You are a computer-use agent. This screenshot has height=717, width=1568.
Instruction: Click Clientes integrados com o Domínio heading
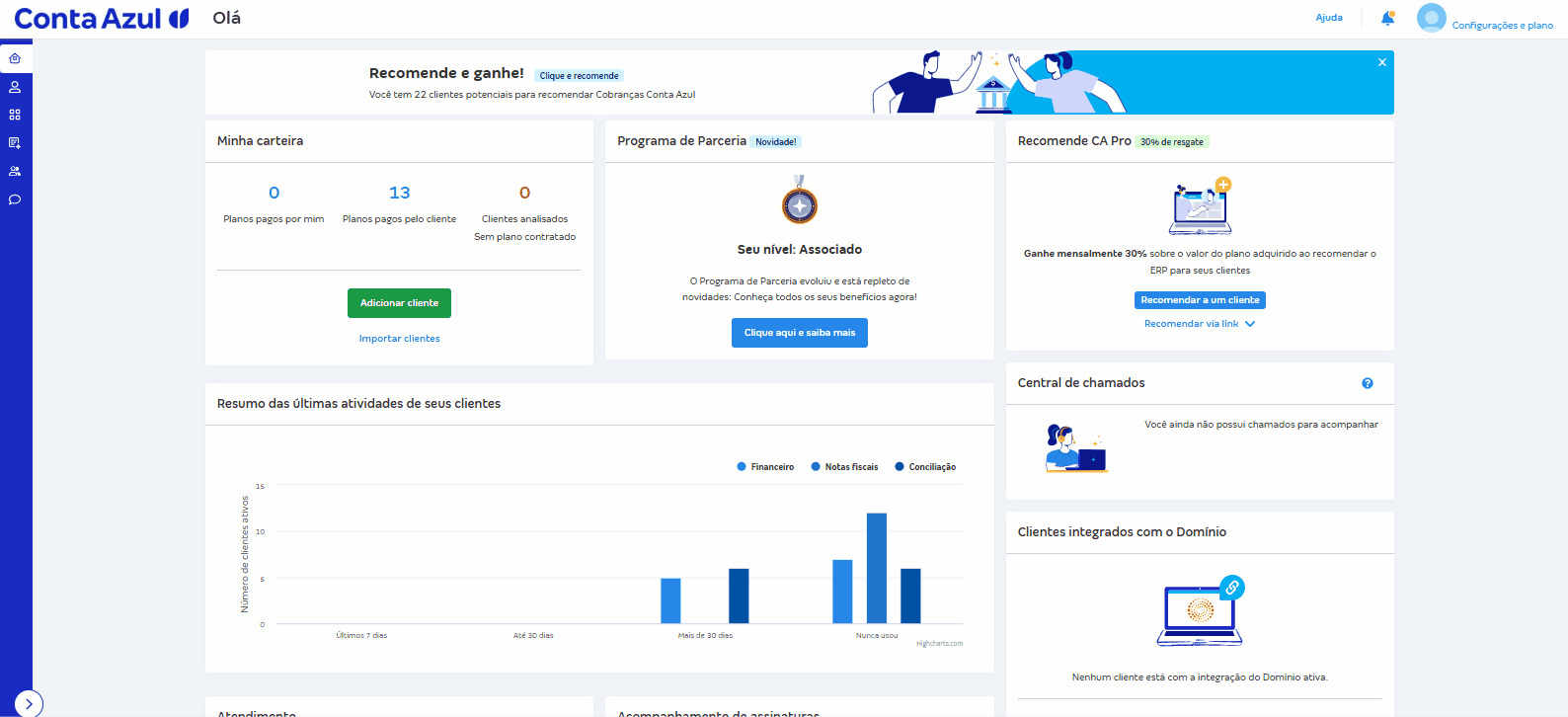coord(1122,532)
